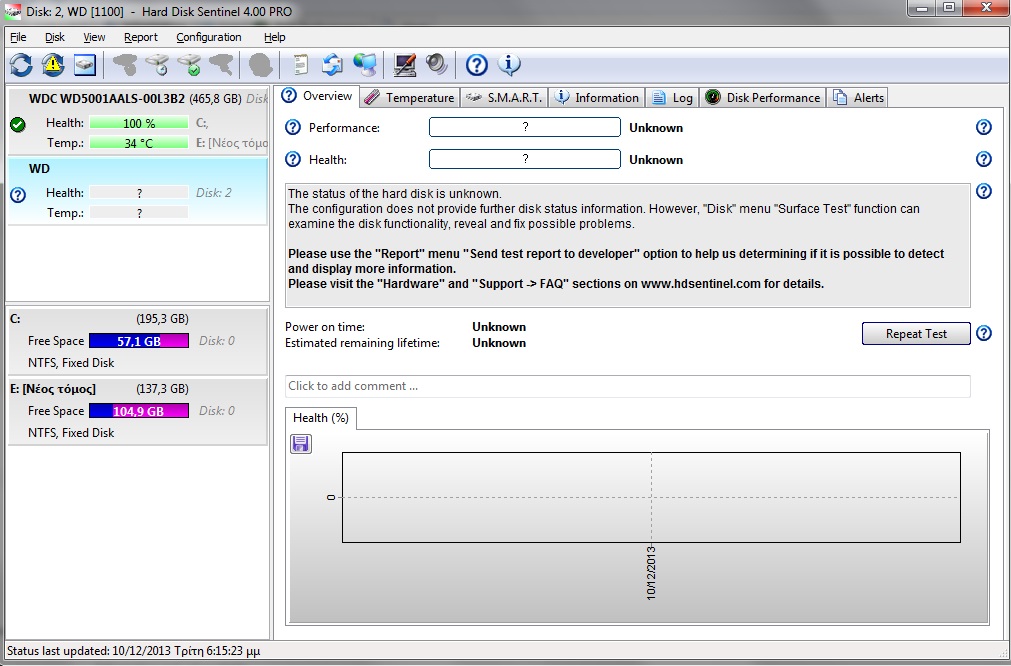Screen dimensions: 1011x666
Task: Select the WD disk entry
Action: coord(138,191)
